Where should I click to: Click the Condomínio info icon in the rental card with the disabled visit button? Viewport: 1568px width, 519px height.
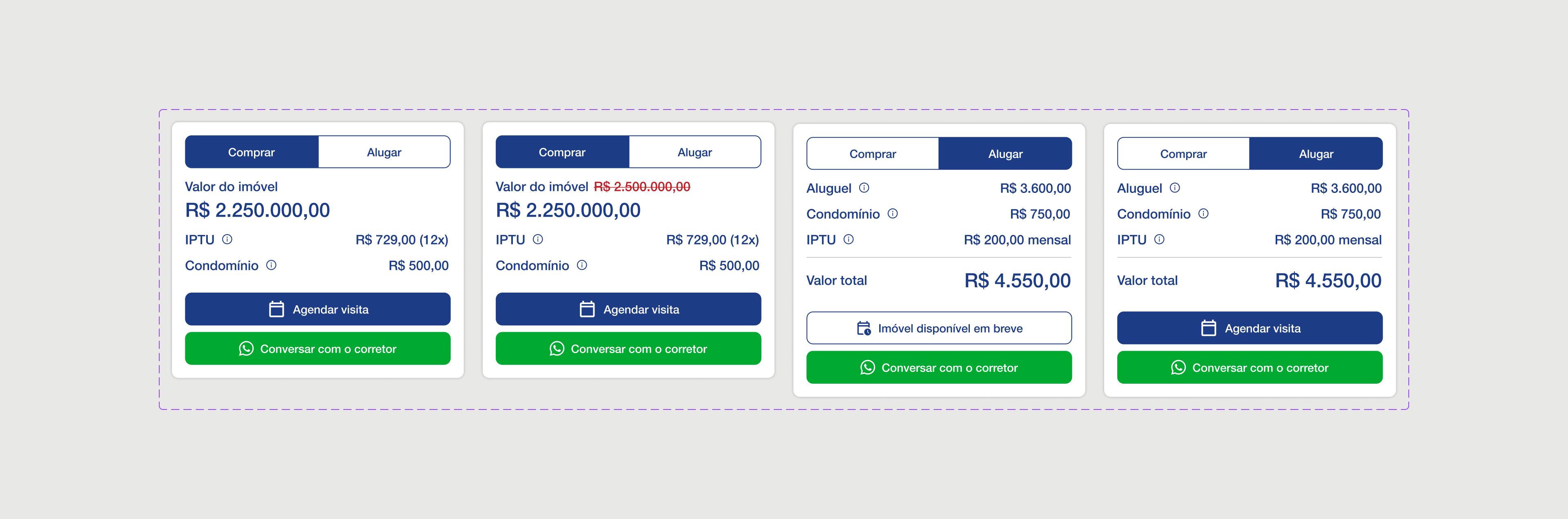click(892, 214)
